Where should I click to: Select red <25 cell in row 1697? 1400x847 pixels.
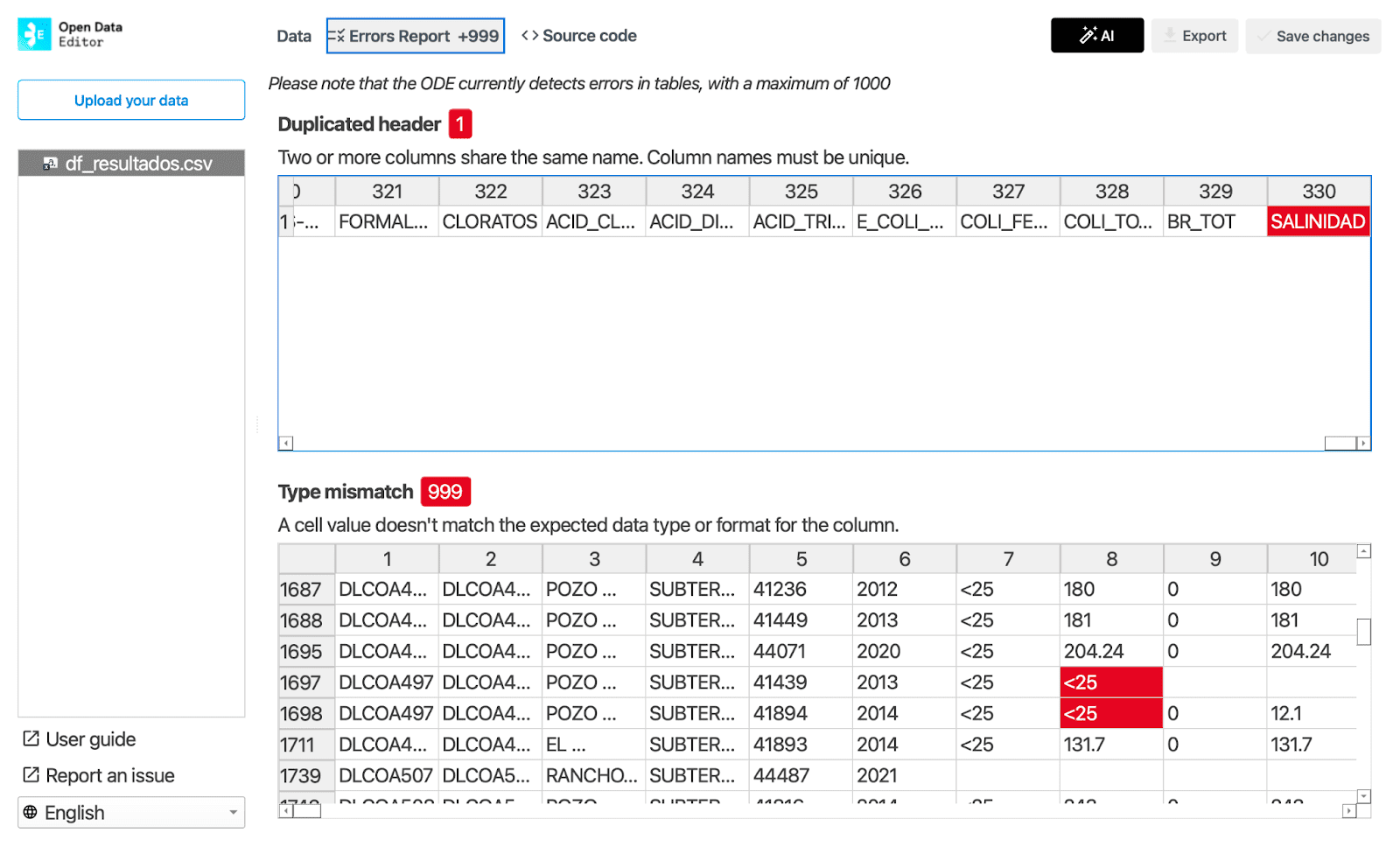[x=1111, y=682]
